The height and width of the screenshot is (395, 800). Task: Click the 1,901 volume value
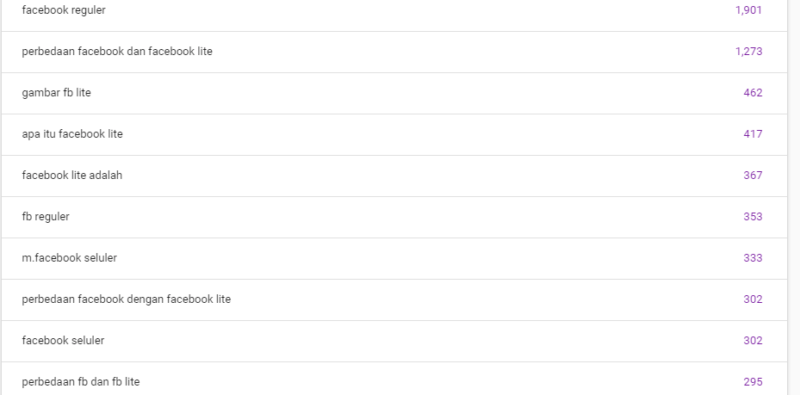pos(748,10)
